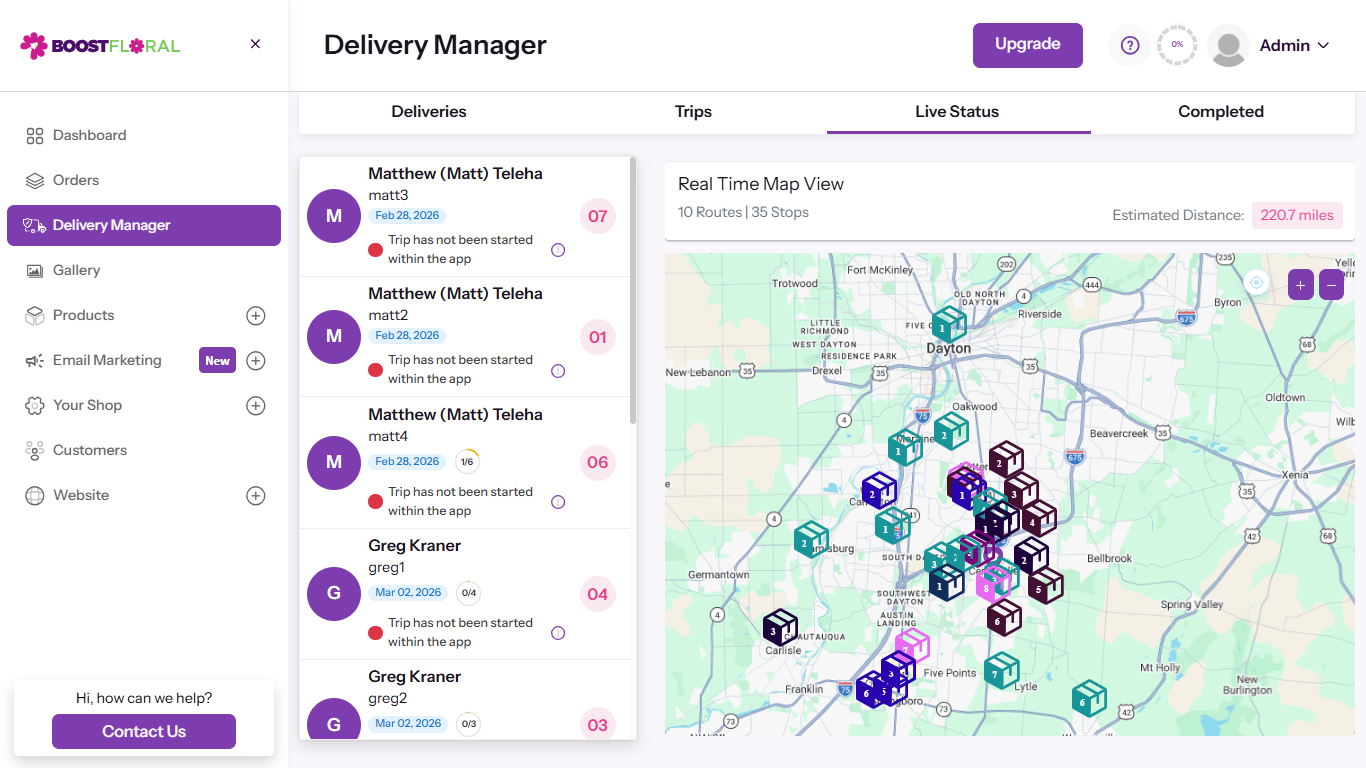Click the Admin profile avatar

(x=1228, y=46)
